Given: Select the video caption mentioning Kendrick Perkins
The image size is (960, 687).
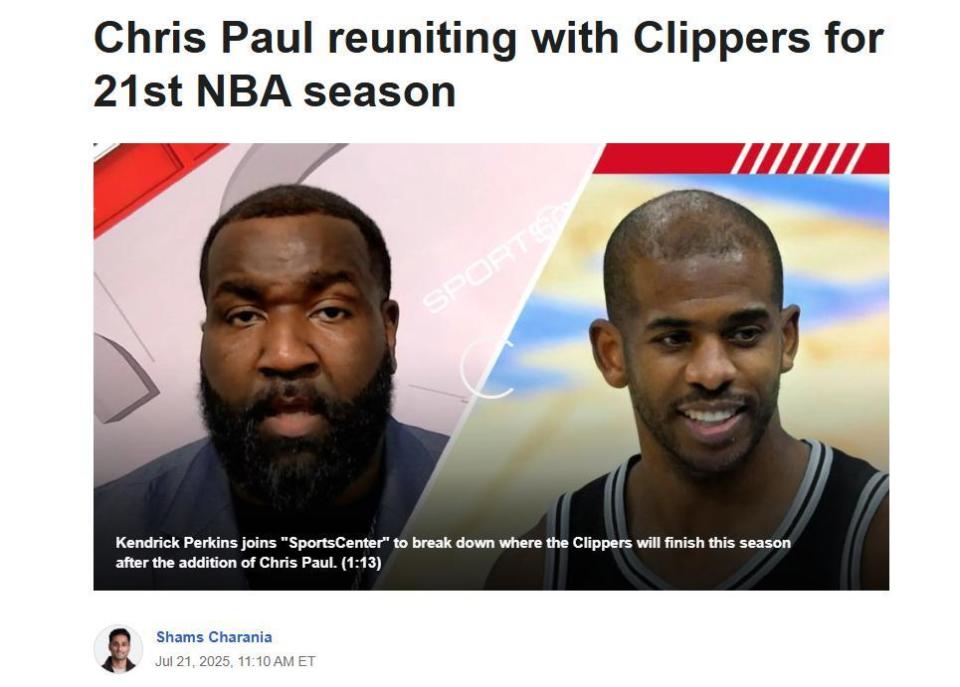Looking at the screenshot, I should [453, 552].
